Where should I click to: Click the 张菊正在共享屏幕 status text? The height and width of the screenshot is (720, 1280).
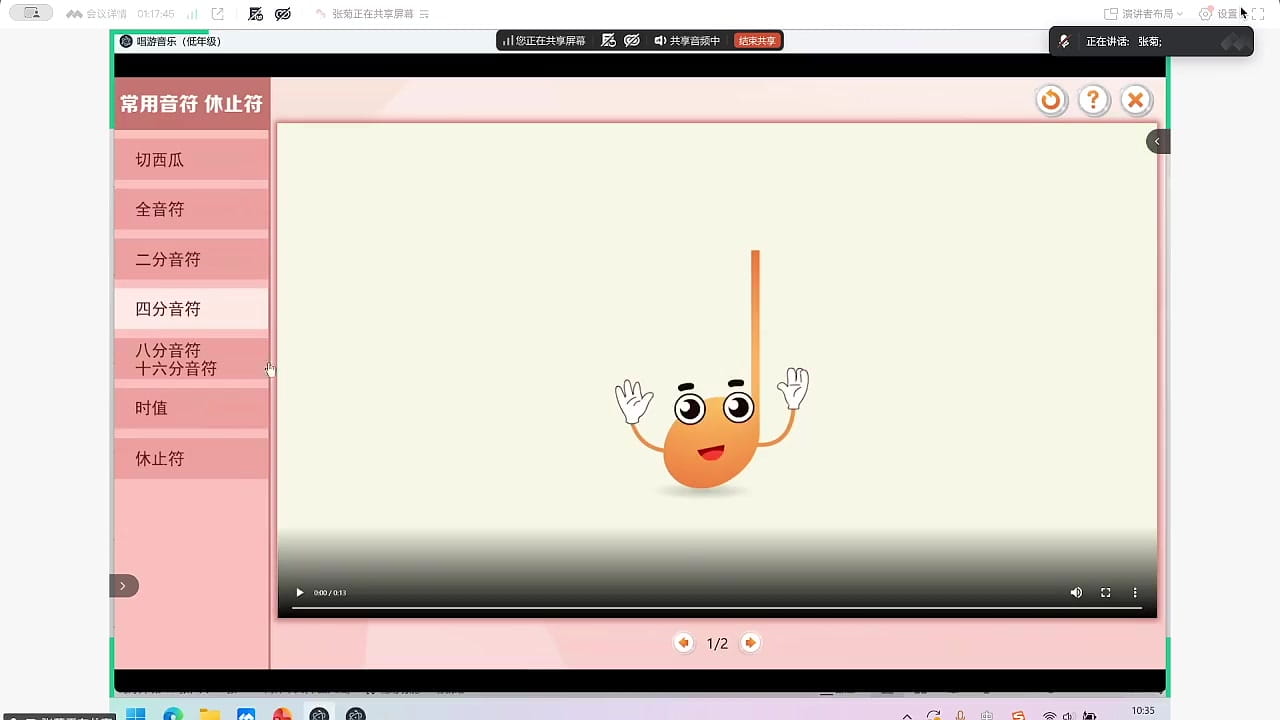374,14
